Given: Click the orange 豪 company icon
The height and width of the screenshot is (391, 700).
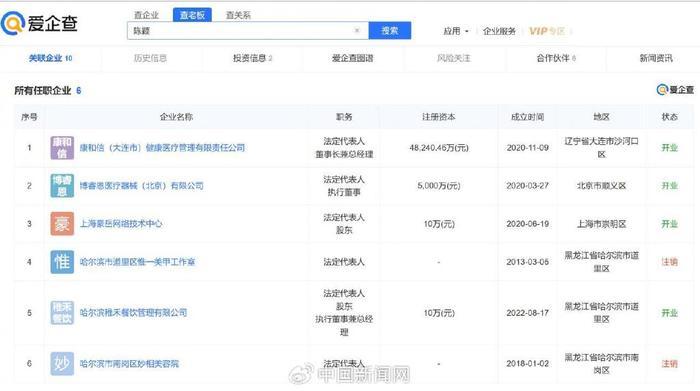Looking at the screenshot, I should [x=62, y=224].
